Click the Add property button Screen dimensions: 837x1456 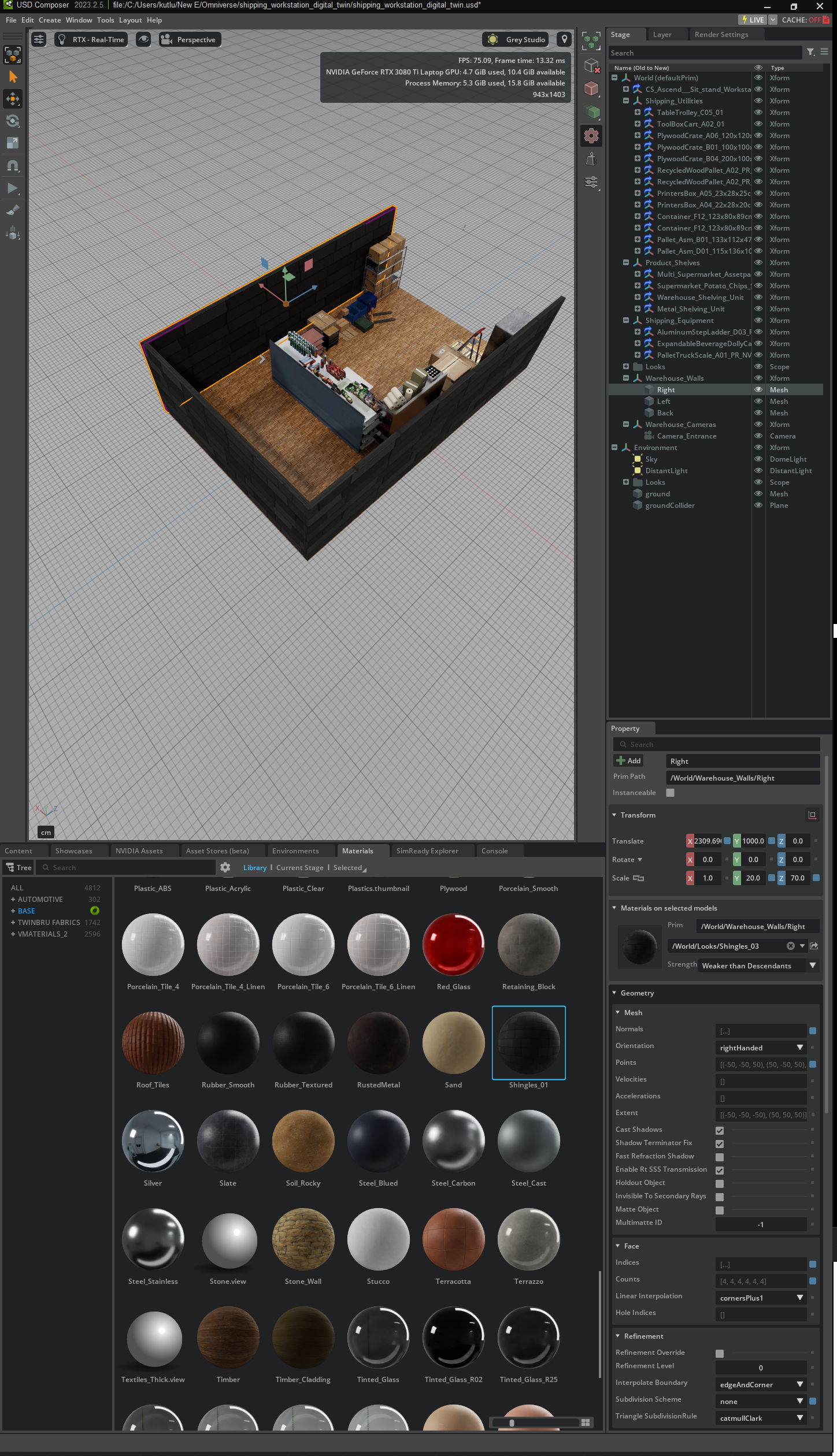coord(629,760)
